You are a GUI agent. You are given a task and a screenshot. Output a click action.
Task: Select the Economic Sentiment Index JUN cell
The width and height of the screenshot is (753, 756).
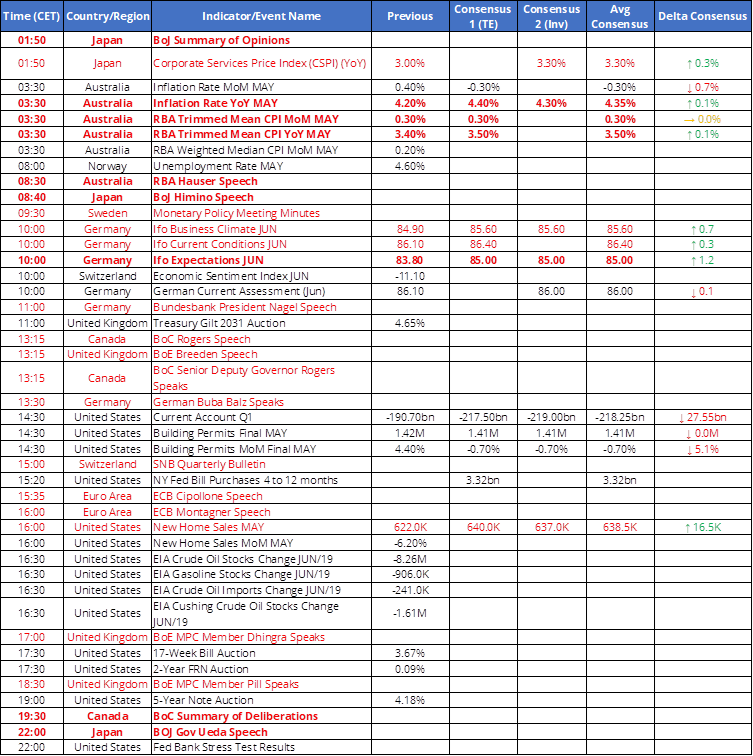tap(261, 276)
